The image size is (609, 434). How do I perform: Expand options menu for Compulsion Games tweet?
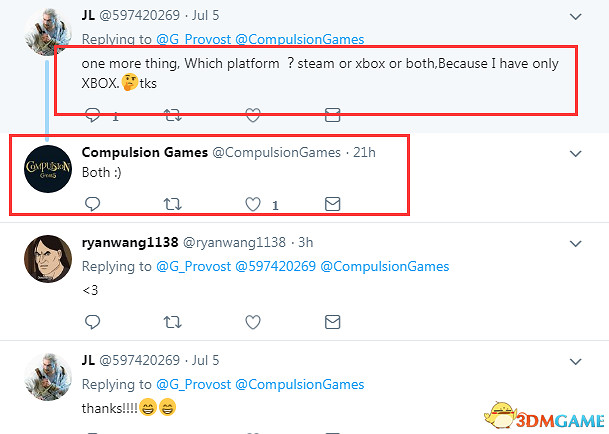click(576, 153)
